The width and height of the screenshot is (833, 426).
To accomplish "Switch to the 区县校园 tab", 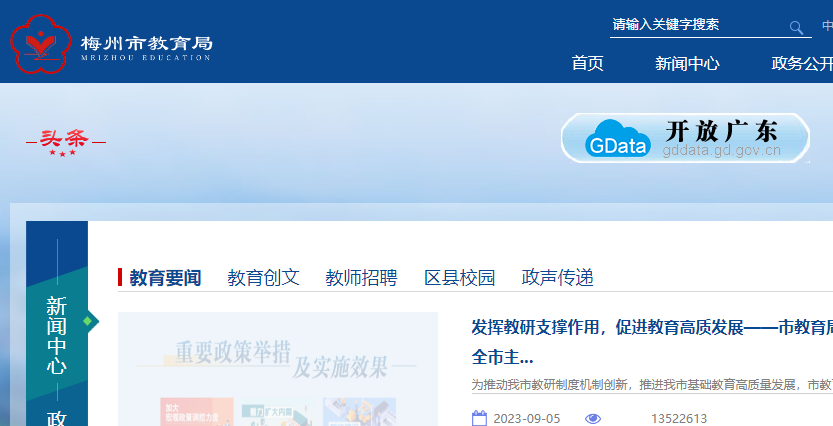I will tap(460, 278).
